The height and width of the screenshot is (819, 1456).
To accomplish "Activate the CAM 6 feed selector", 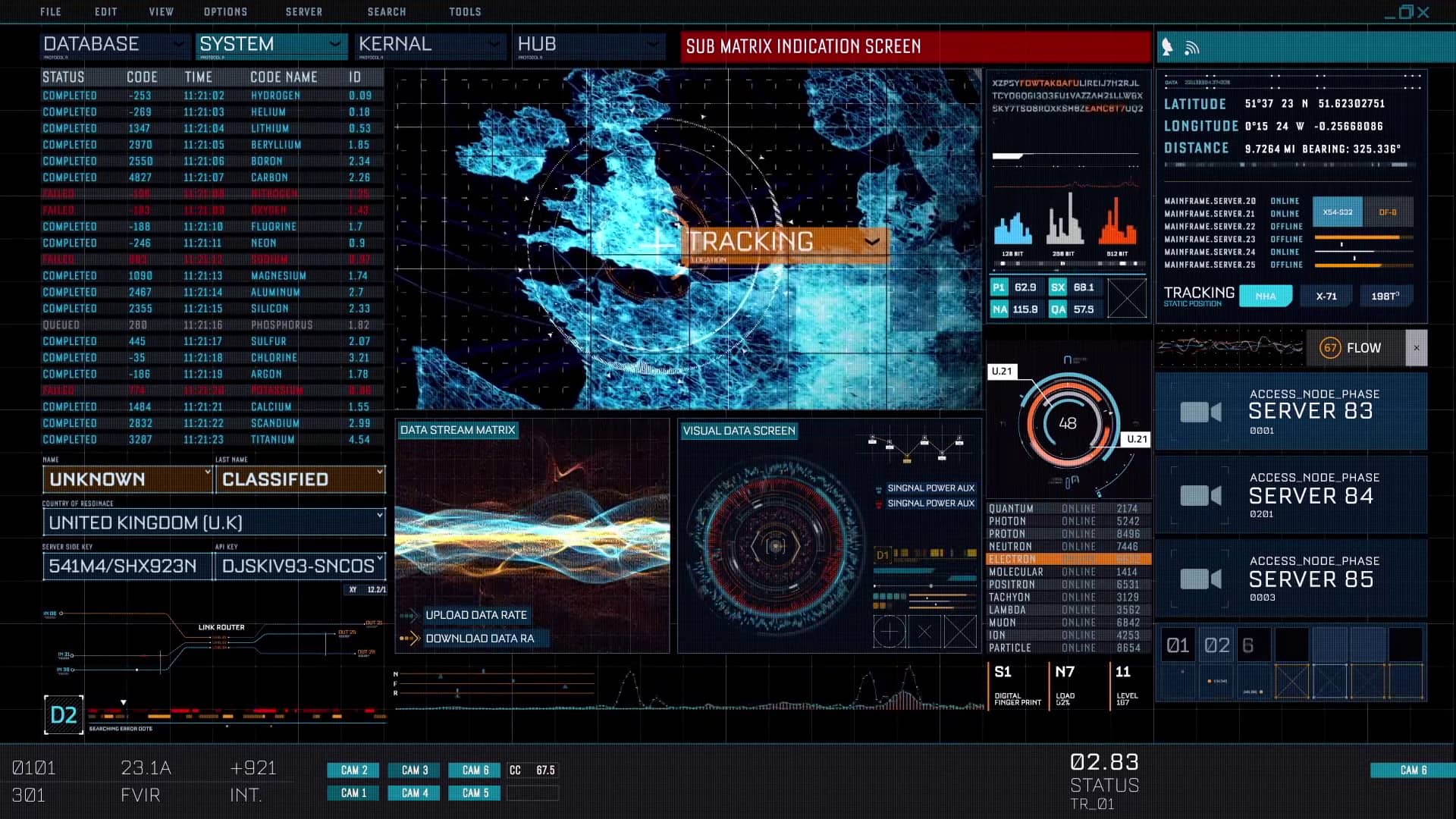I will click(473, 770).
